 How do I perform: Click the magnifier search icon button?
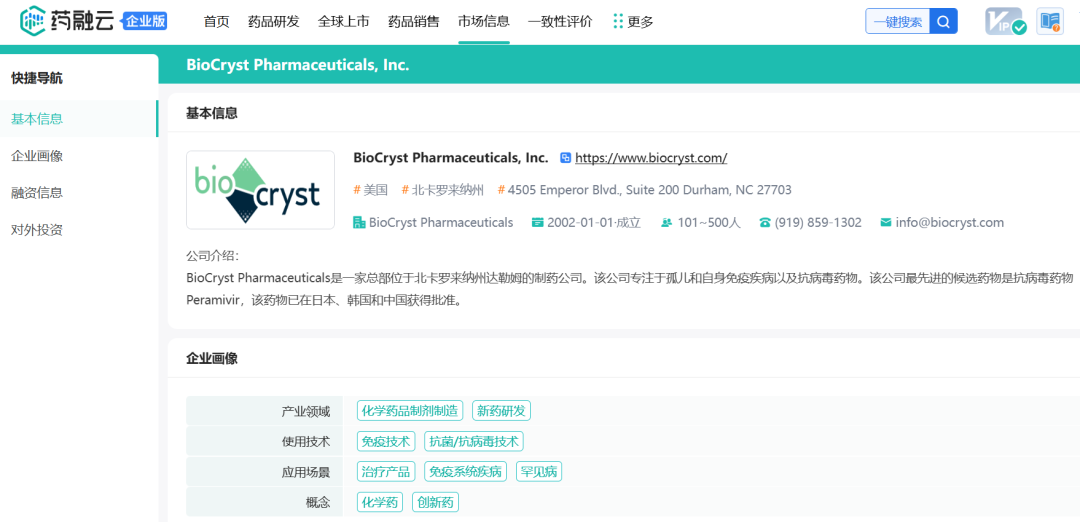[x=943, y=21]
